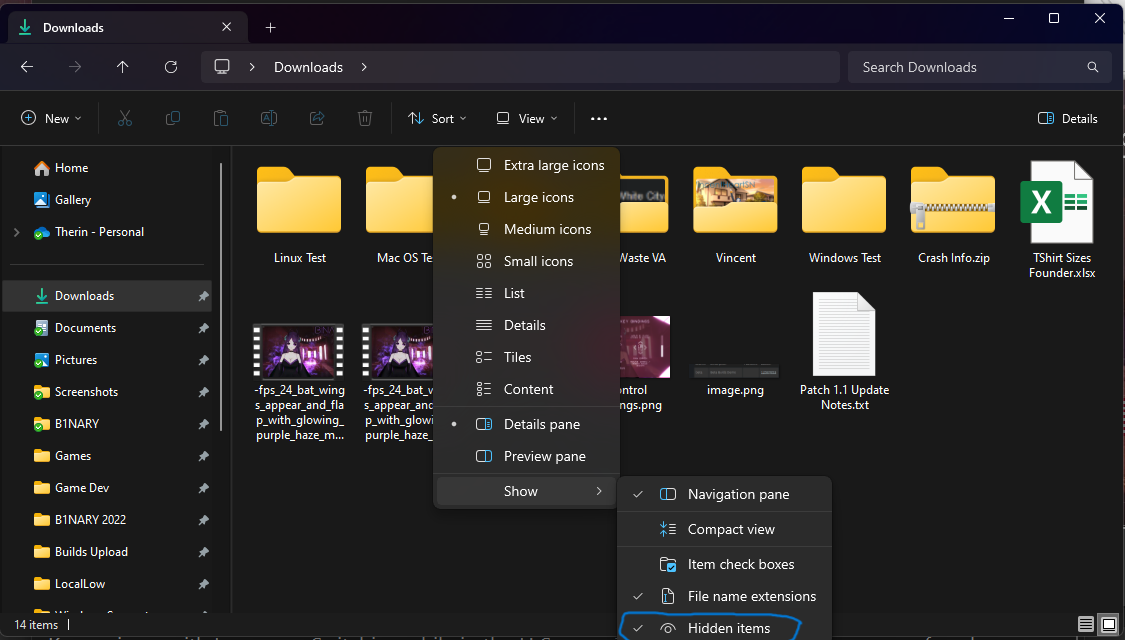The image size is (1125, 640).
Task: Click the PC monitor icon in address bar
Action: [222, 67]
